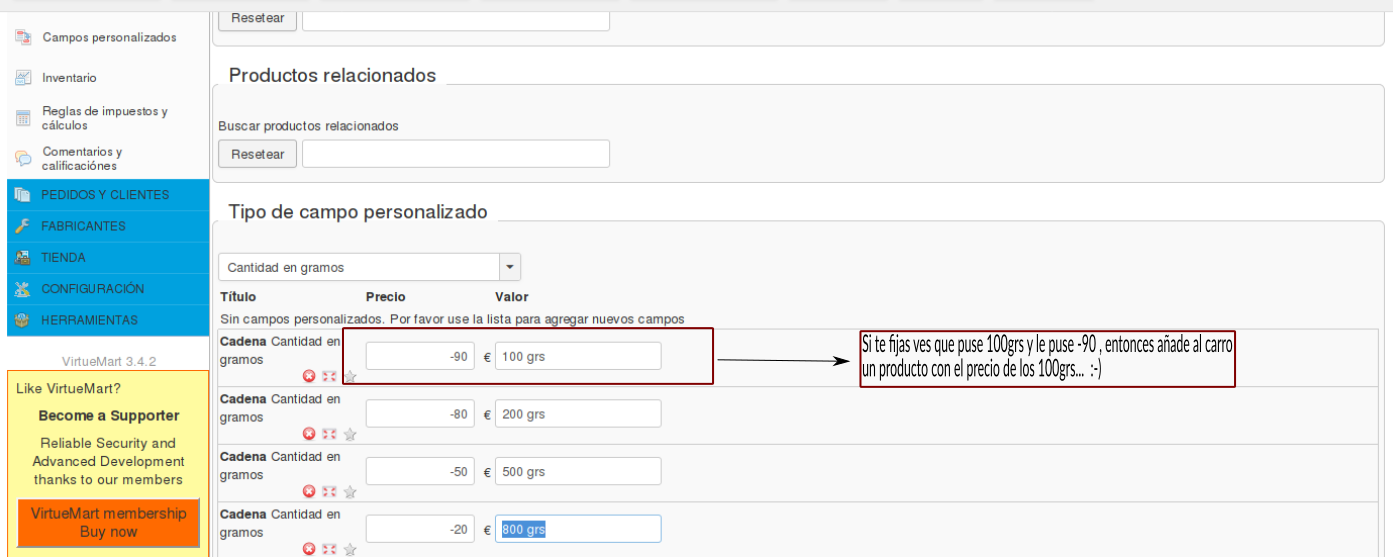This screenshot has width=1393, height=557.
Task: Click the star icon of the 500 grs row
Action: (349, 491)
